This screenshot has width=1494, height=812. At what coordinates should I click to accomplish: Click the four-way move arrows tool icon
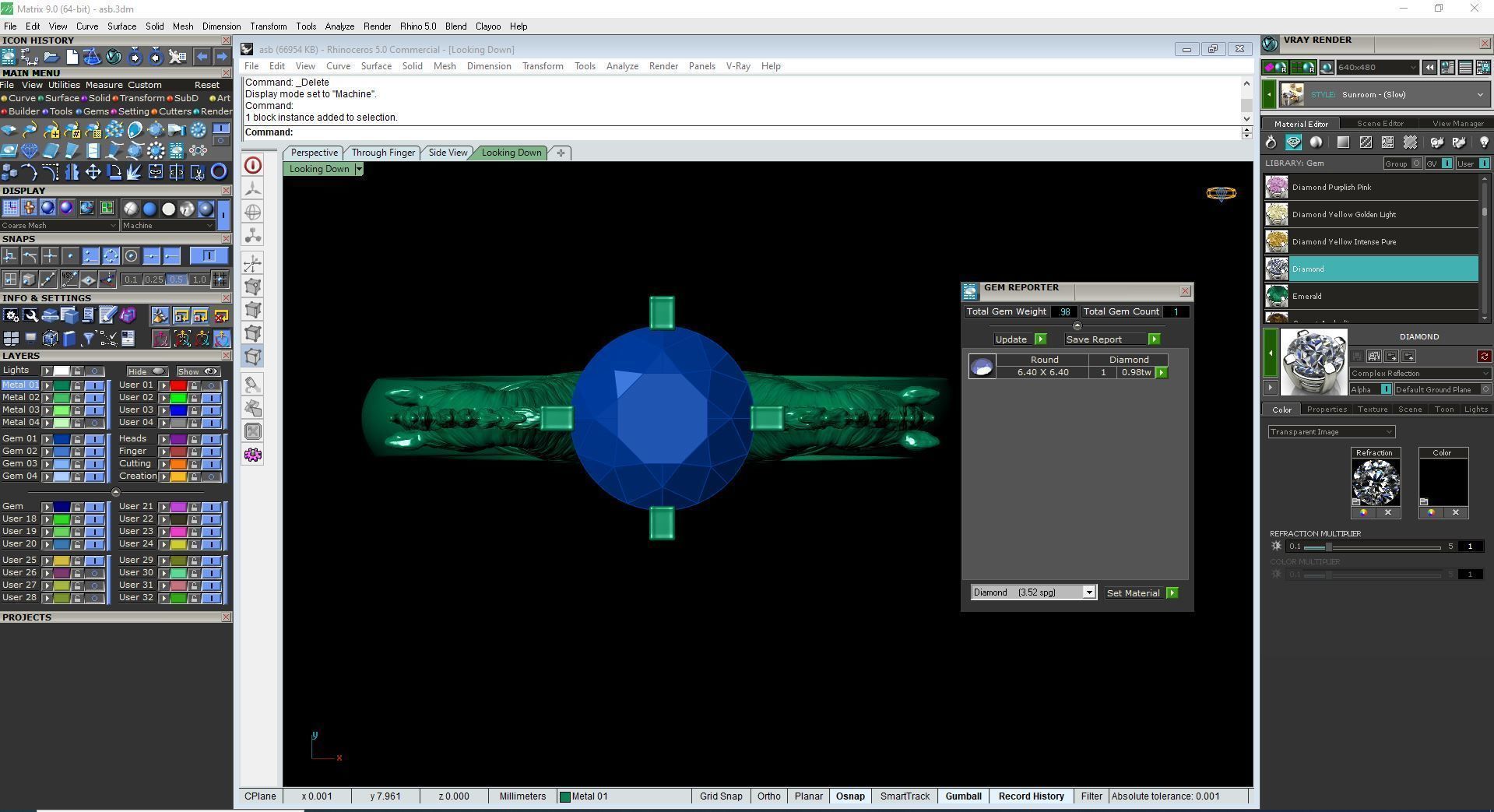pyautogui.click(x=93, y=171)
